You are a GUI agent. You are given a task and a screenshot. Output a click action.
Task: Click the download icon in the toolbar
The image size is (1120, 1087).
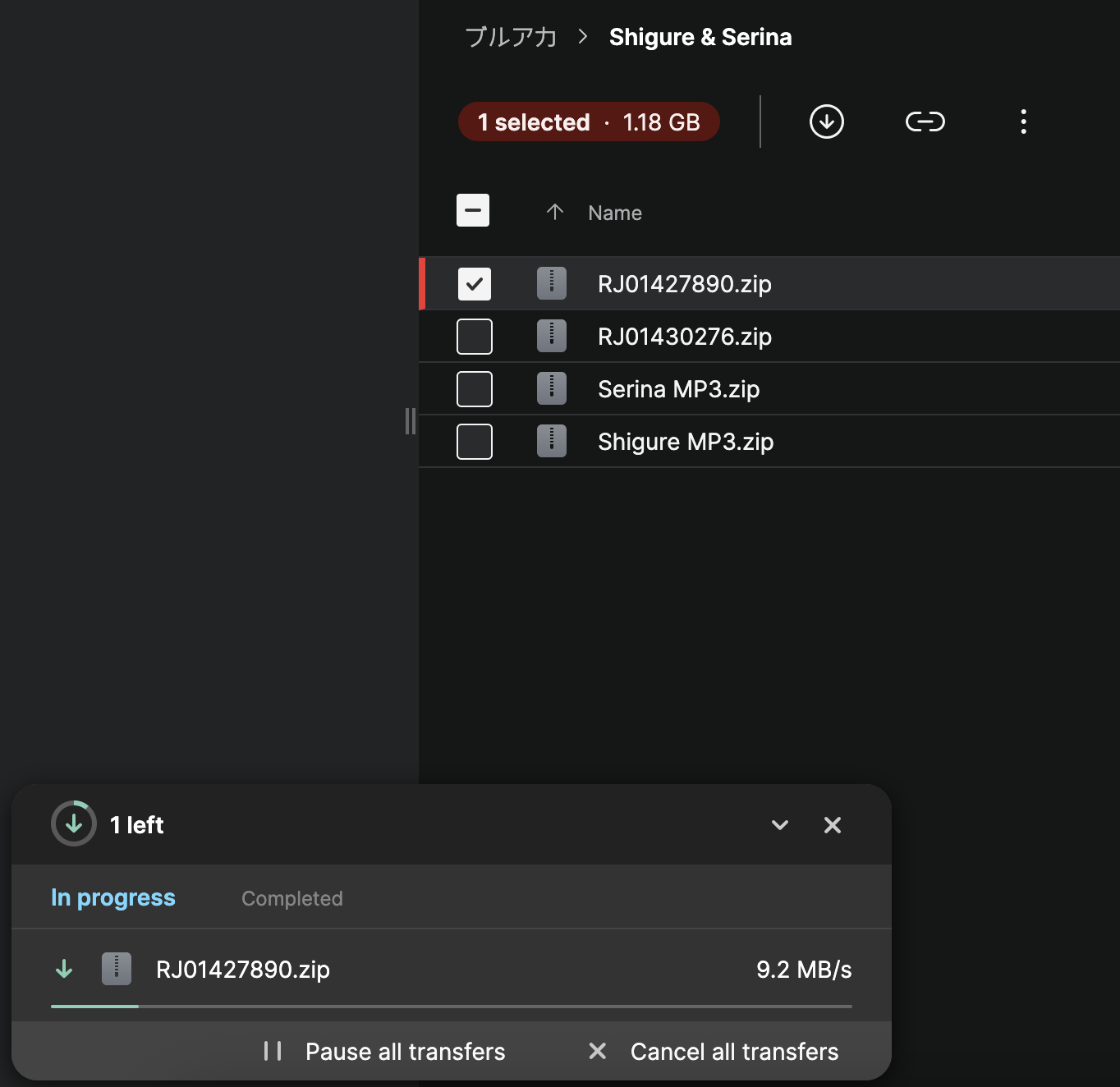(826, 122)
